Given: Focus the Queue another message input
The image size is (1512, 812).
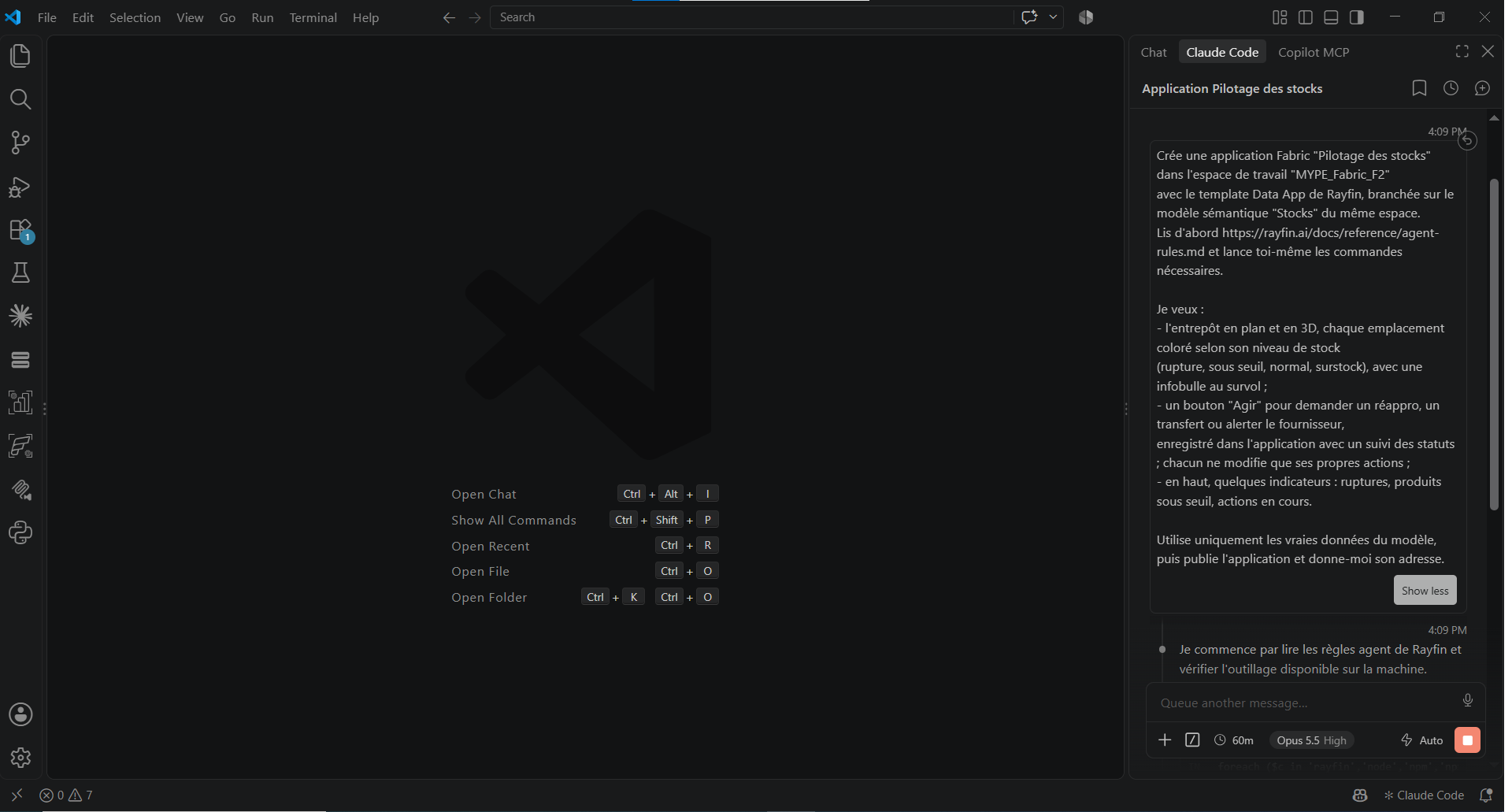Looking at the screenshot, I should [x=1306, y=703].
